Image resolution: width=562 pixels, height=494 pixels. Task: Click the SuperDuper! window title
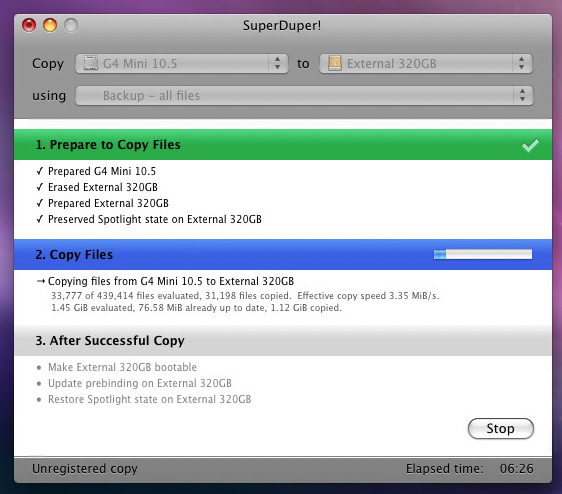click(x=282, y=25)
